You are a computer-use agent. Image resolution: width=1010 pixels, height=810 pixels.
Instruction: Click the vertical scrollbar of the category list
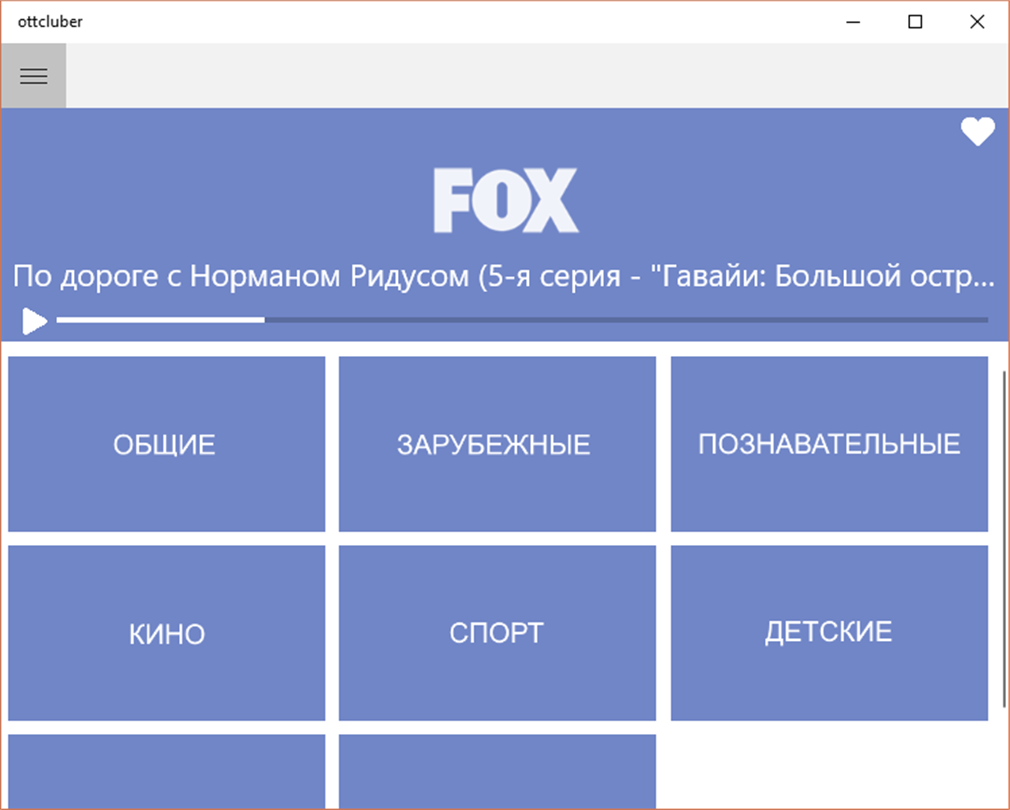(x=1004, y=538)
